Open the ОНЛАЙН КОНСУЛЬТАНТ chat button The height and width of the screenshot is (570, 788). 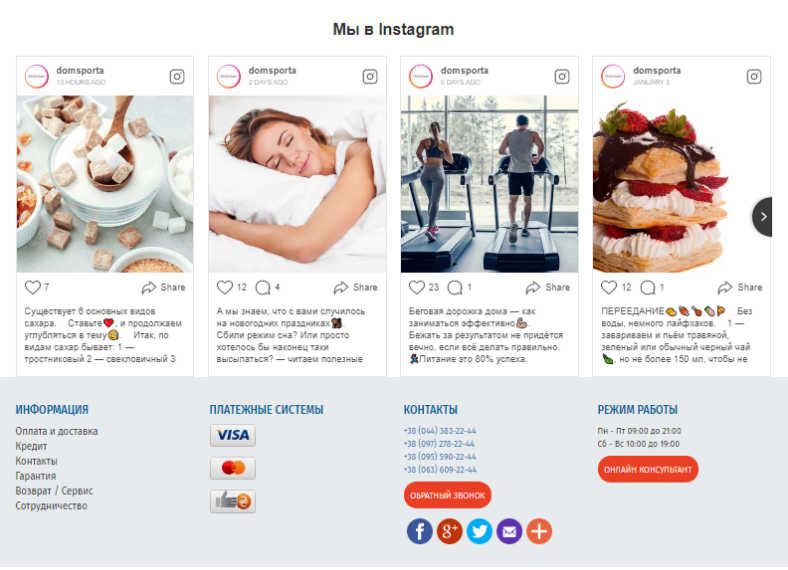coord(648,469)
